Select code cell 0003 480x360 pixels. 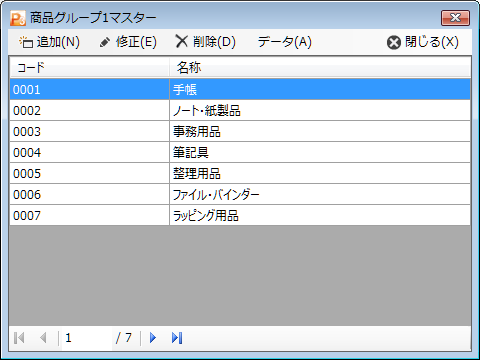(x=89, y=131)
